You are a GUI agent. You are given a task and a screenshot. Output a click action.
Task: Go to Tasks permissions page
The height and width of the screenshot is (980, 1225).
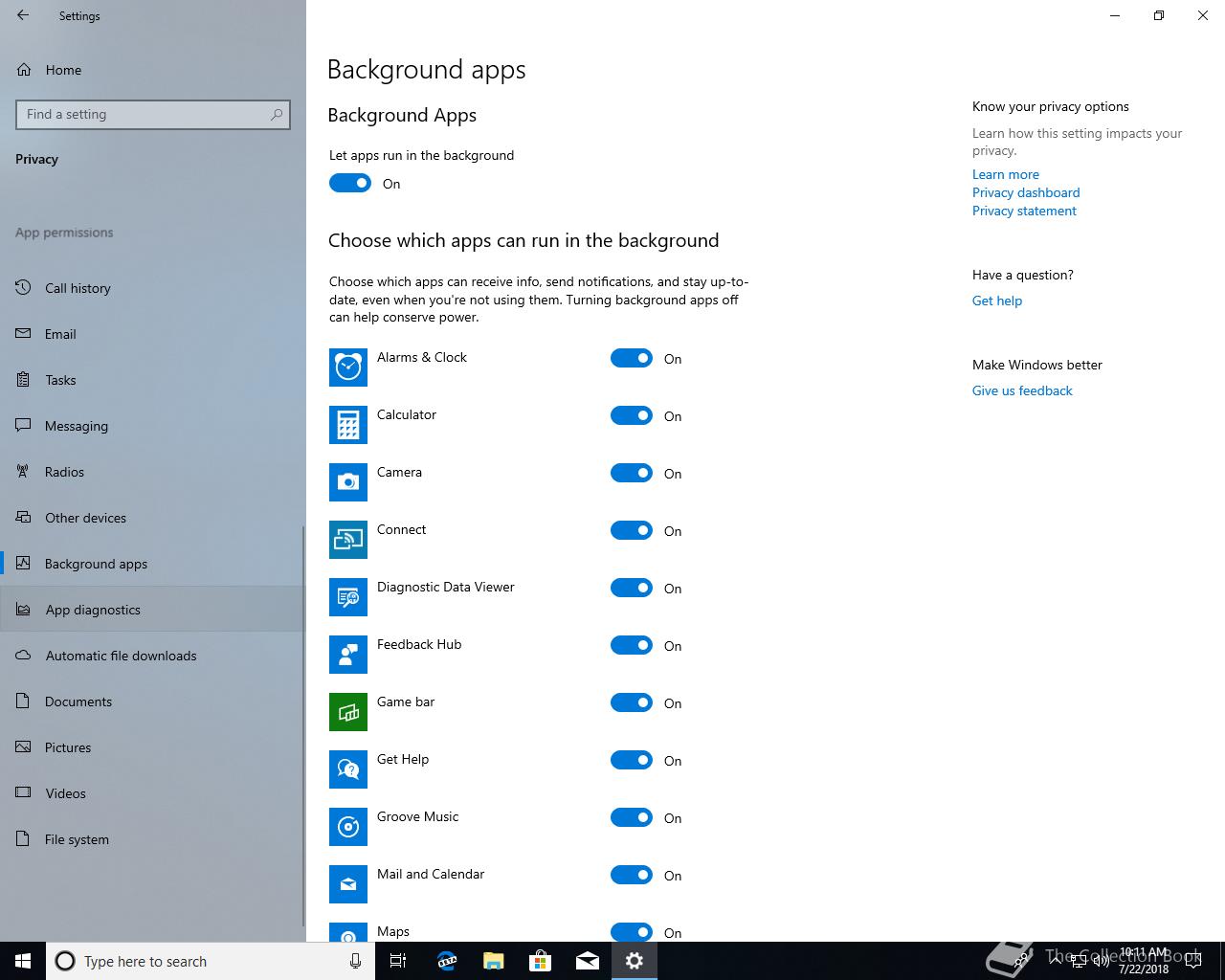coord(151,380)
